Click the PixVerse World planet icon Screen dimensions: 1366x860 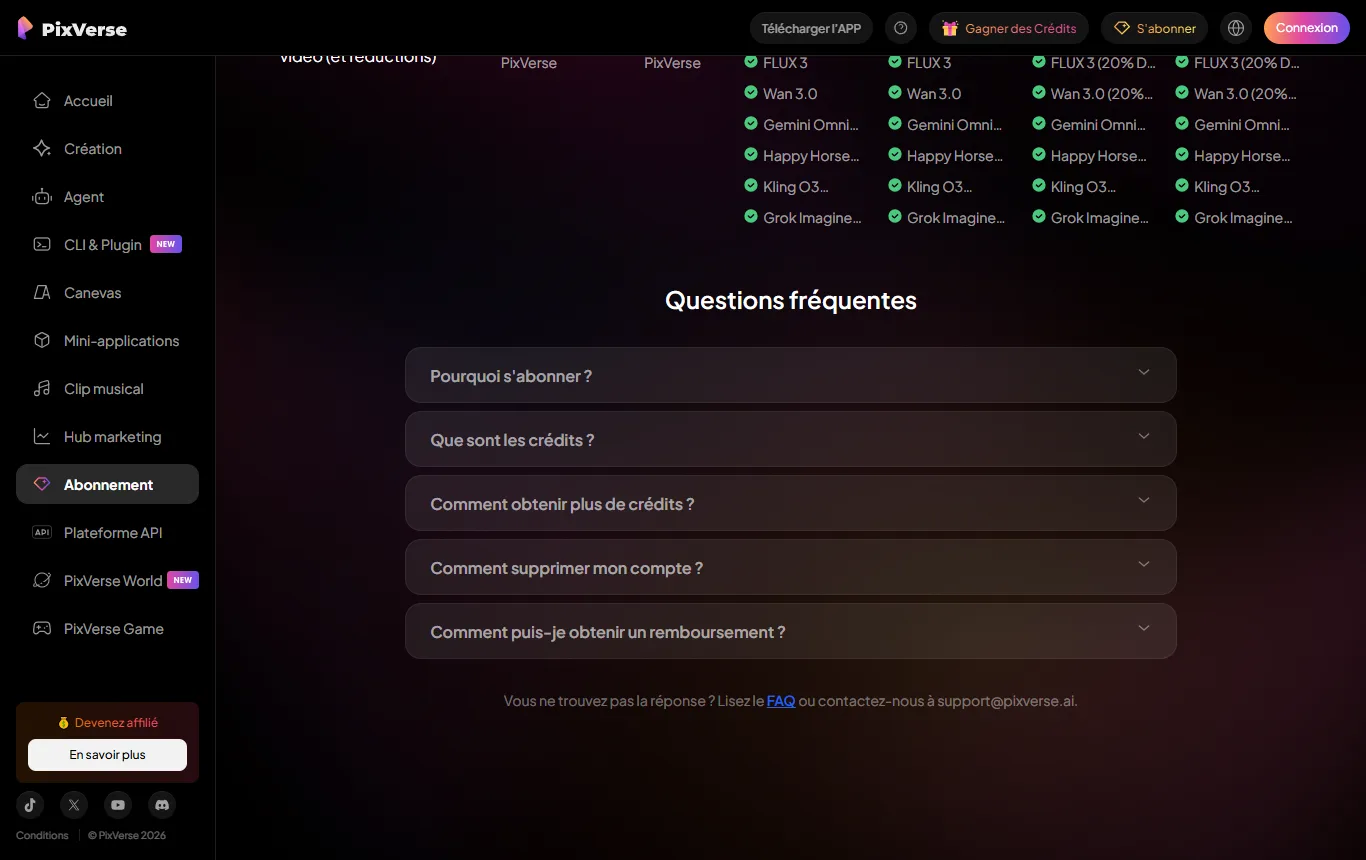coord(42,581)
